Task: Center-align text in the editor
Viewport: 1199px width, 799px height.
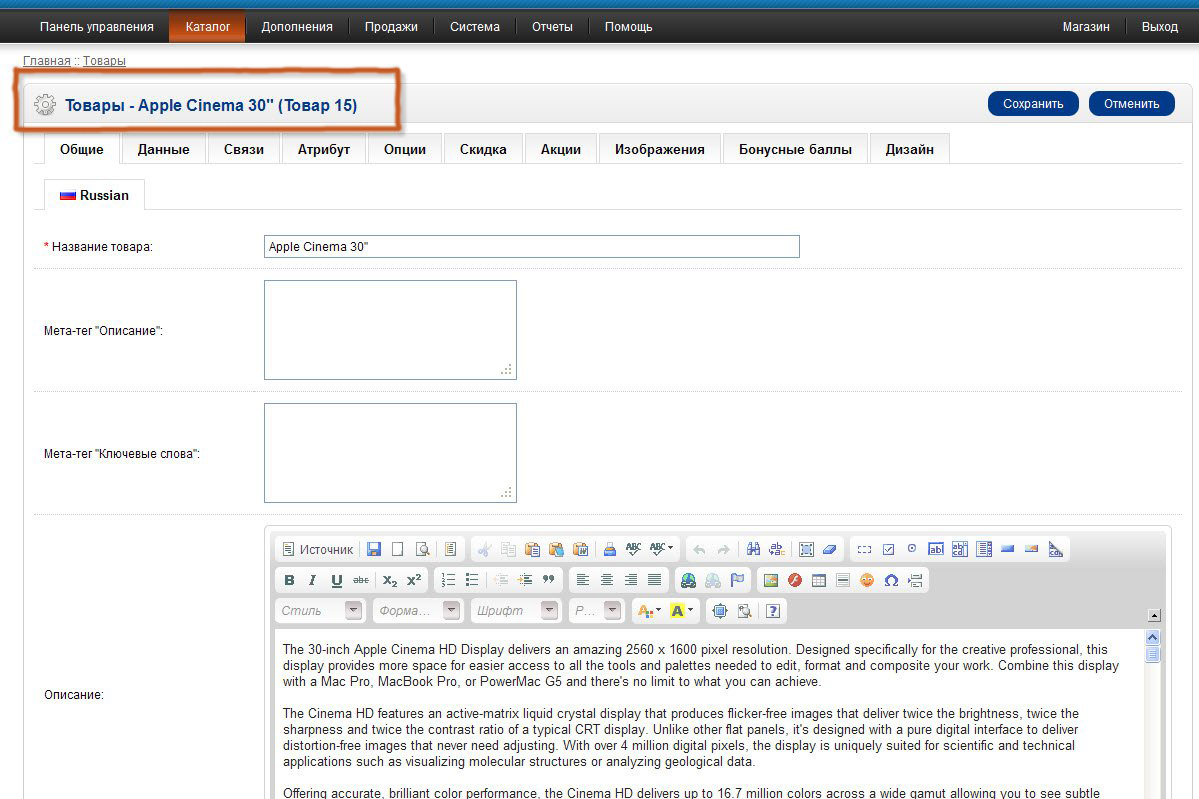Action: (606, 580)
